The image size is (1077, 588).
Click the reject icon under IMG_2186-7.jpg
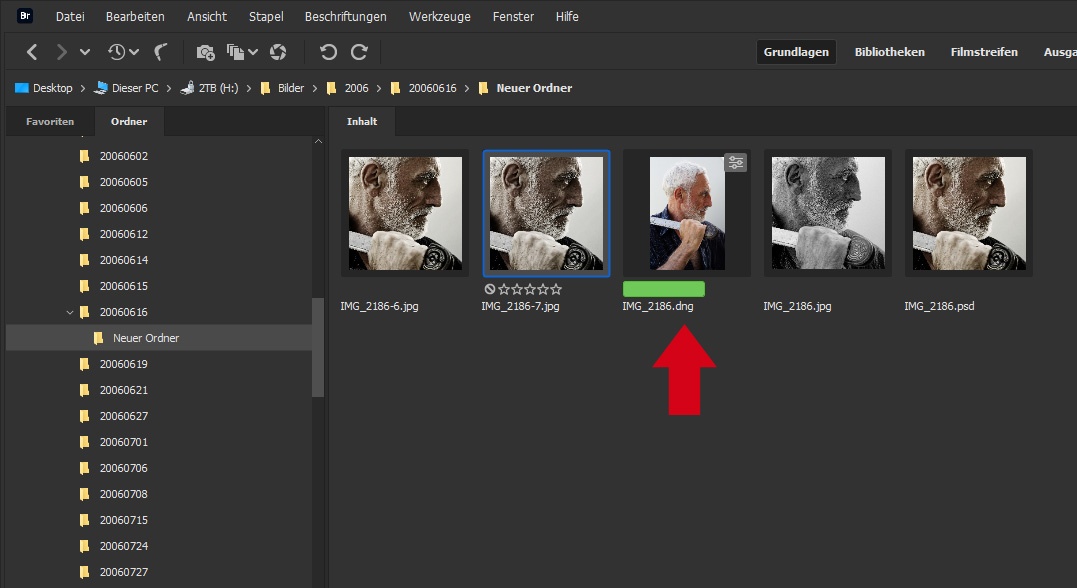[x=490, y=289]
